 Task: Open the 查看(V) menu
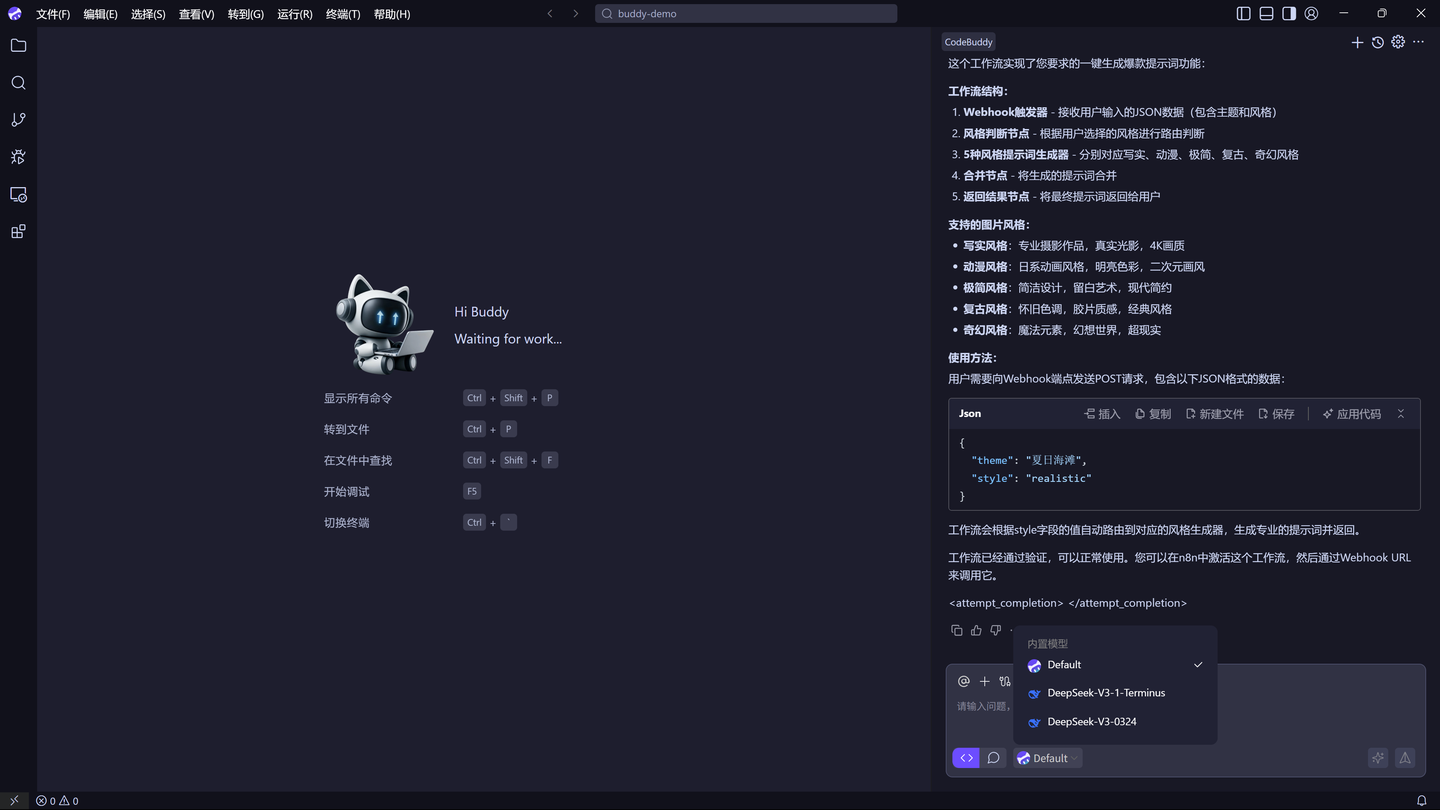[x=196, y=14]
